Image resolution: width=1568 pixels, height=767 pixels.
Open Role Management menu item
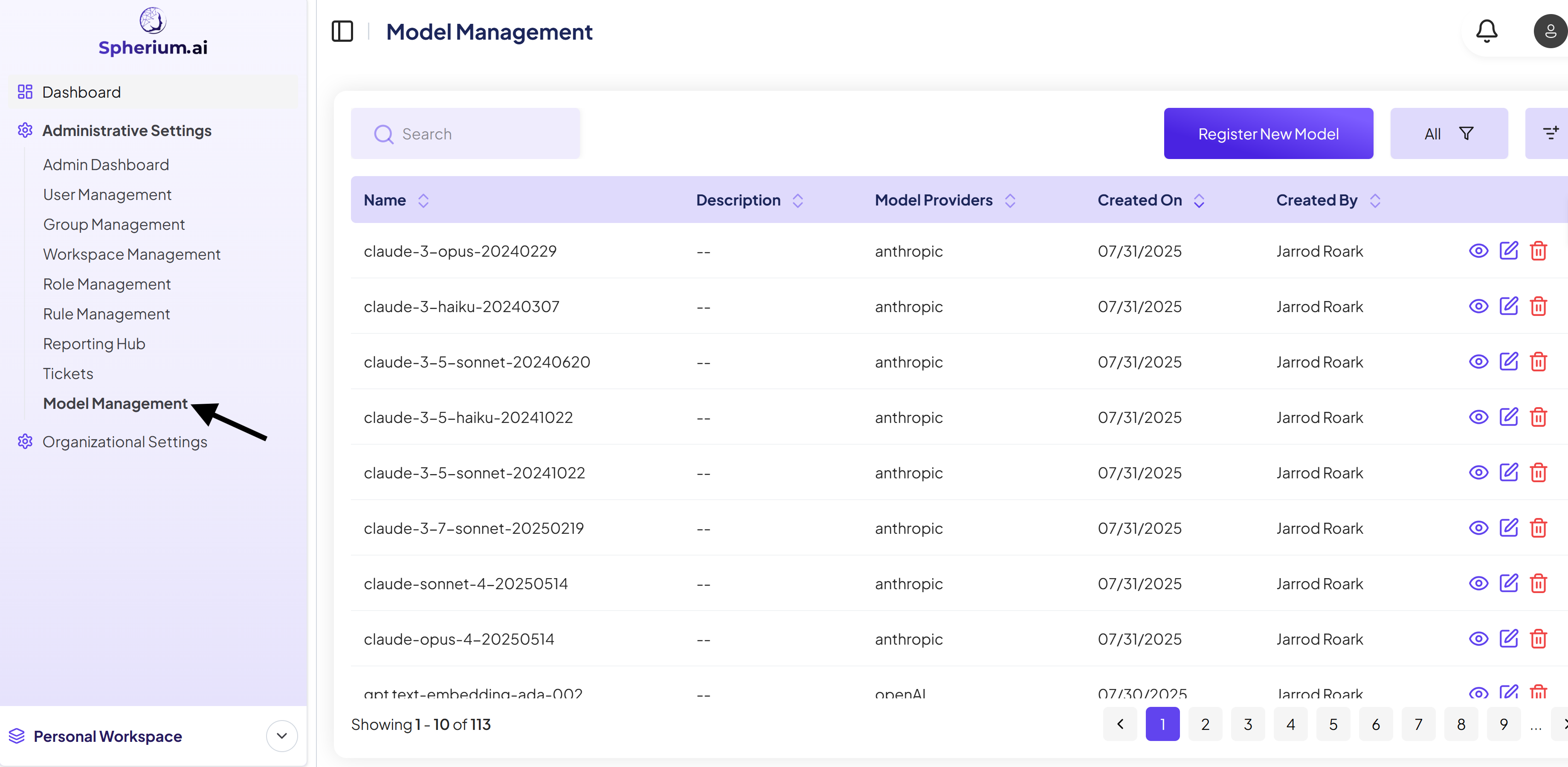coord(107,284)
